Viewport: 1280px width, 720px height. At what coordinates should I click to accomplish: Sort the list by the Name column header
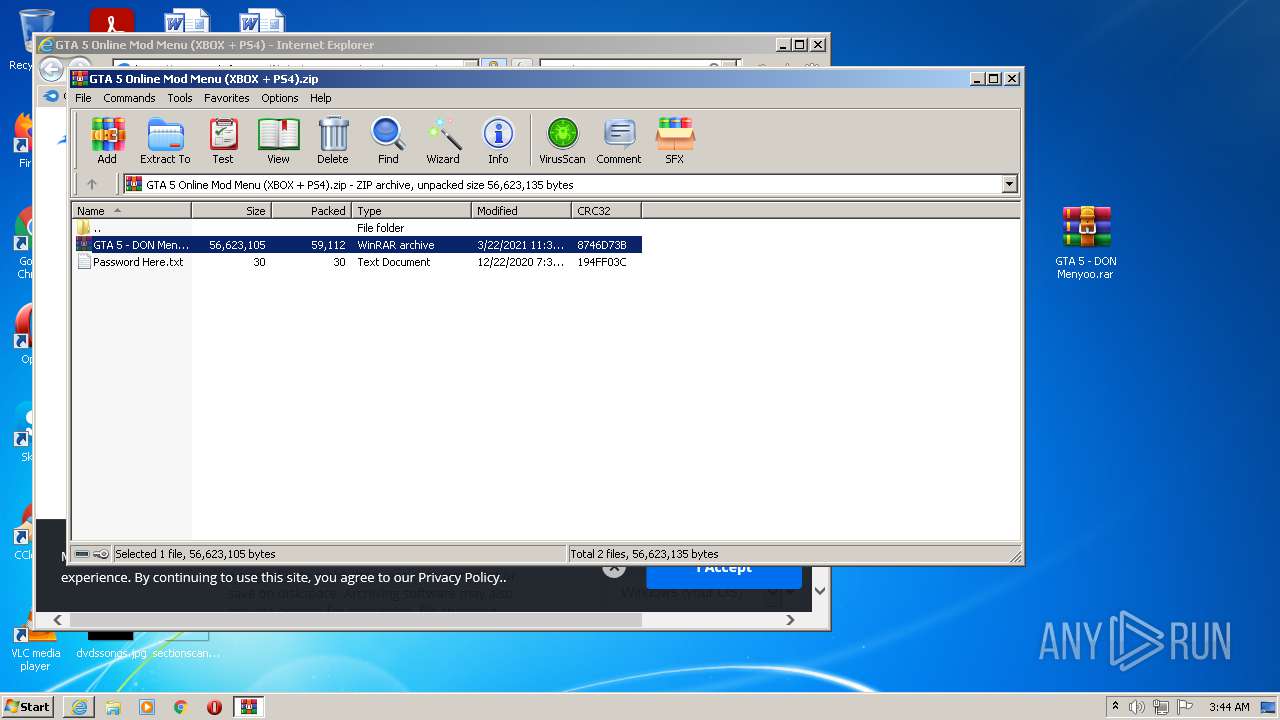[131, 211]
